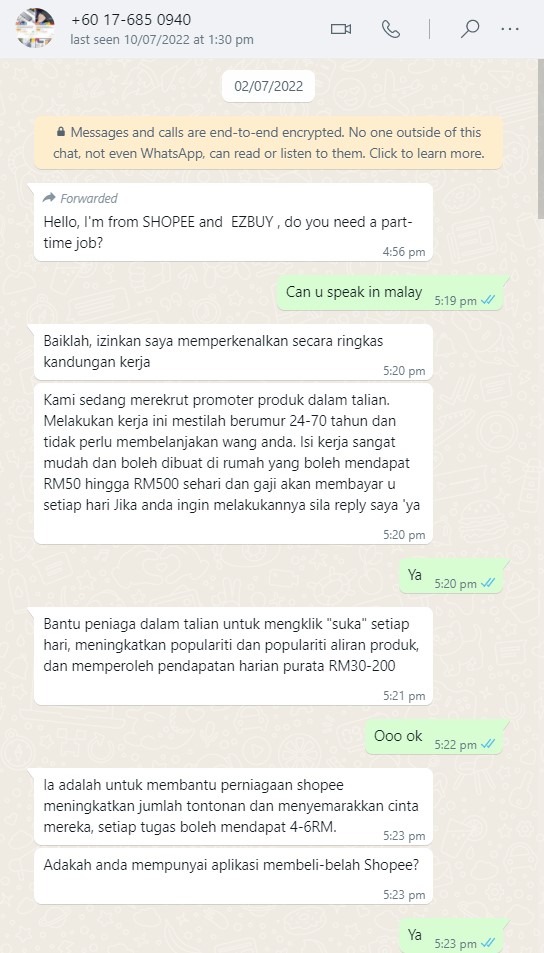Click the encryption notice to learn more

pos(268,143)
